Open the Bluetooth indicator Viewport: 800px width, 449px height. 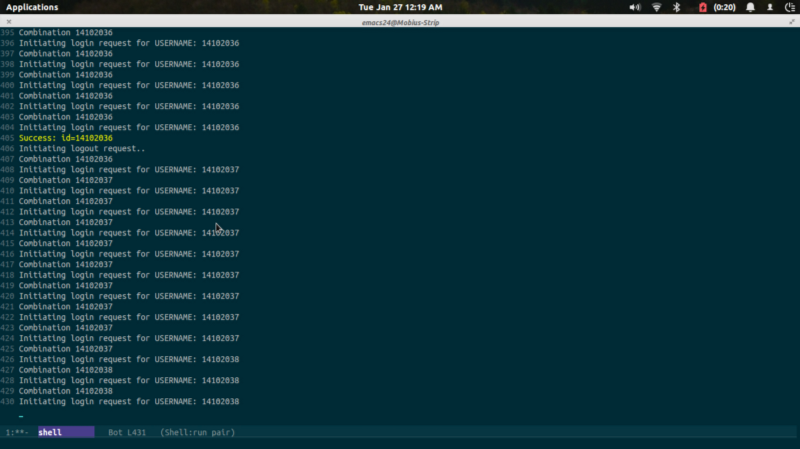coord(677,7)
